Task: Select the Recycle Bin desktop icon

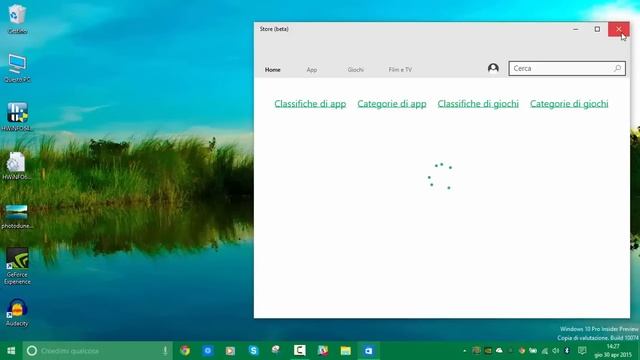Action: tap(17, 19)
